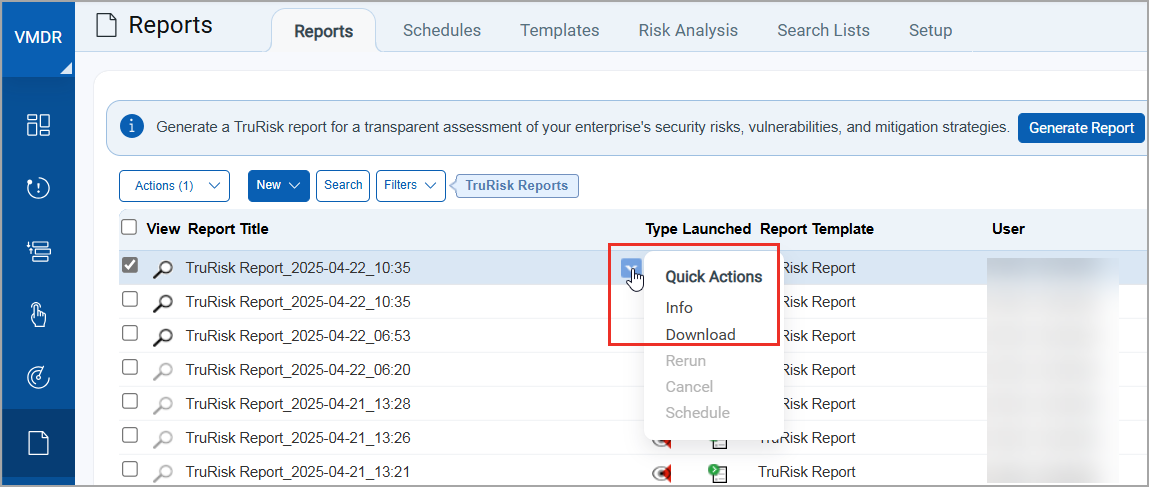Click the View column header
The width and height of the screenshot is (1149, 487).
pyautogui.click(x=163, y=229)
